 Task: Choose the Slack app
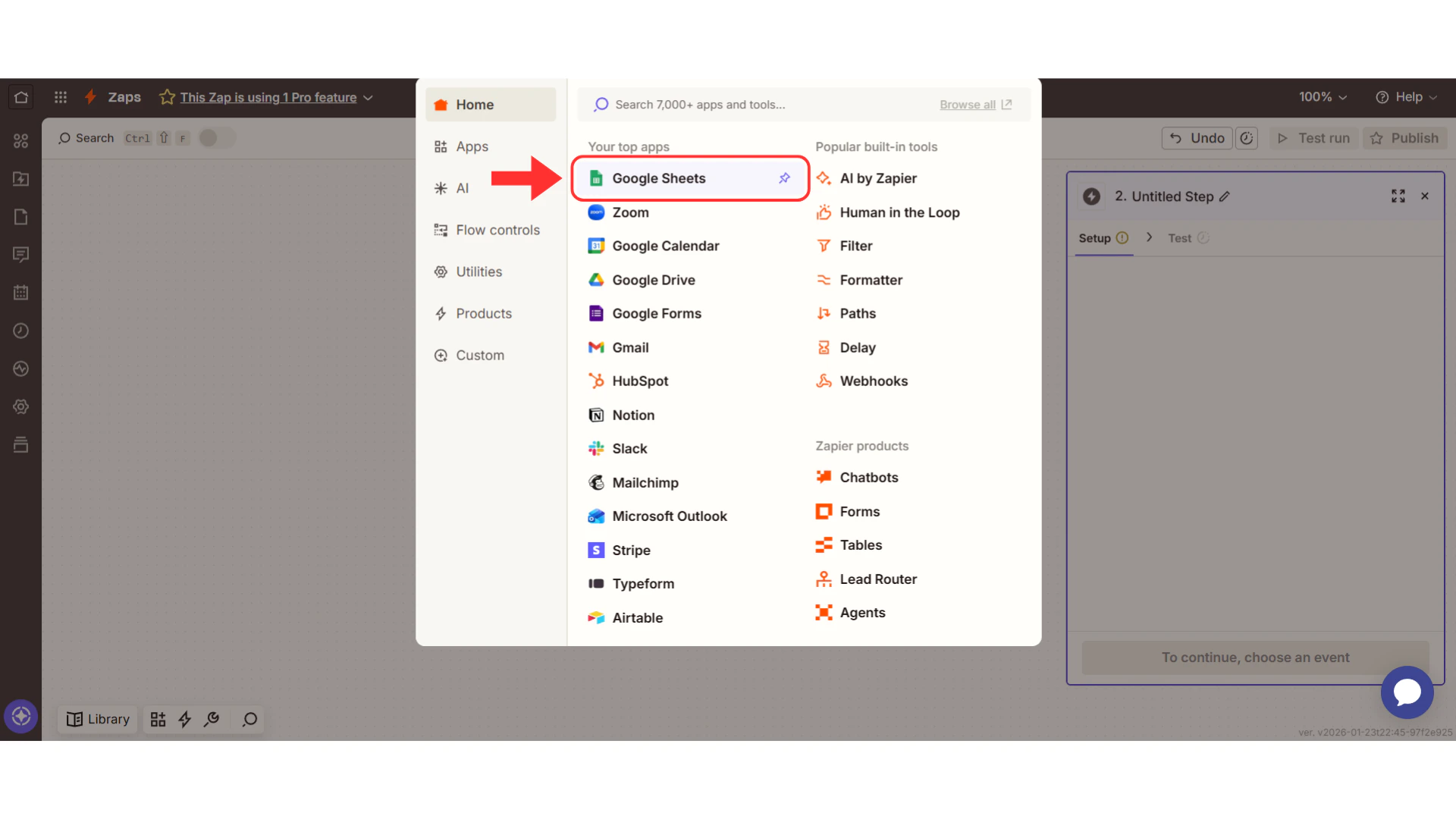click(x=629, y=448)
